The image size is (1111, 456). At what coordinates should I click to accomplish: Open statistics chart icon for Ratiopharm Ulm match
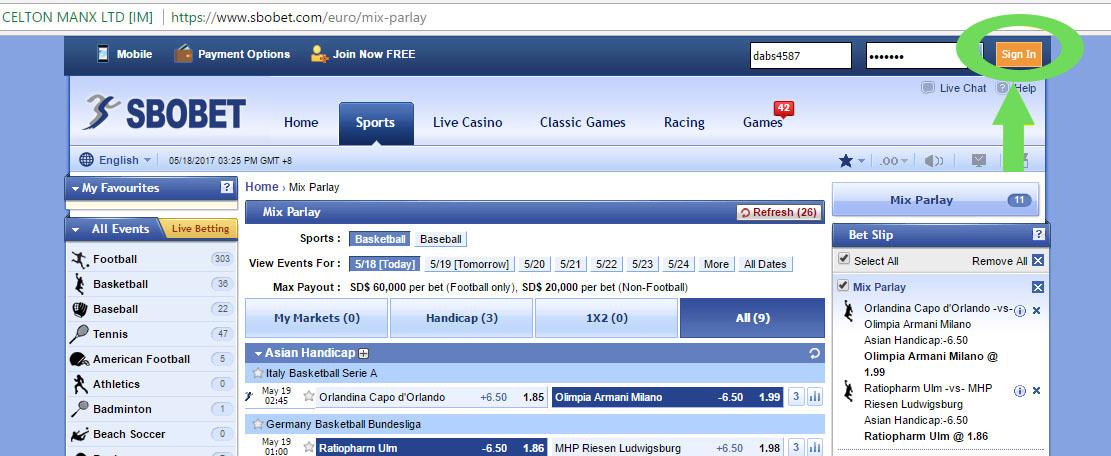(815, 448)
